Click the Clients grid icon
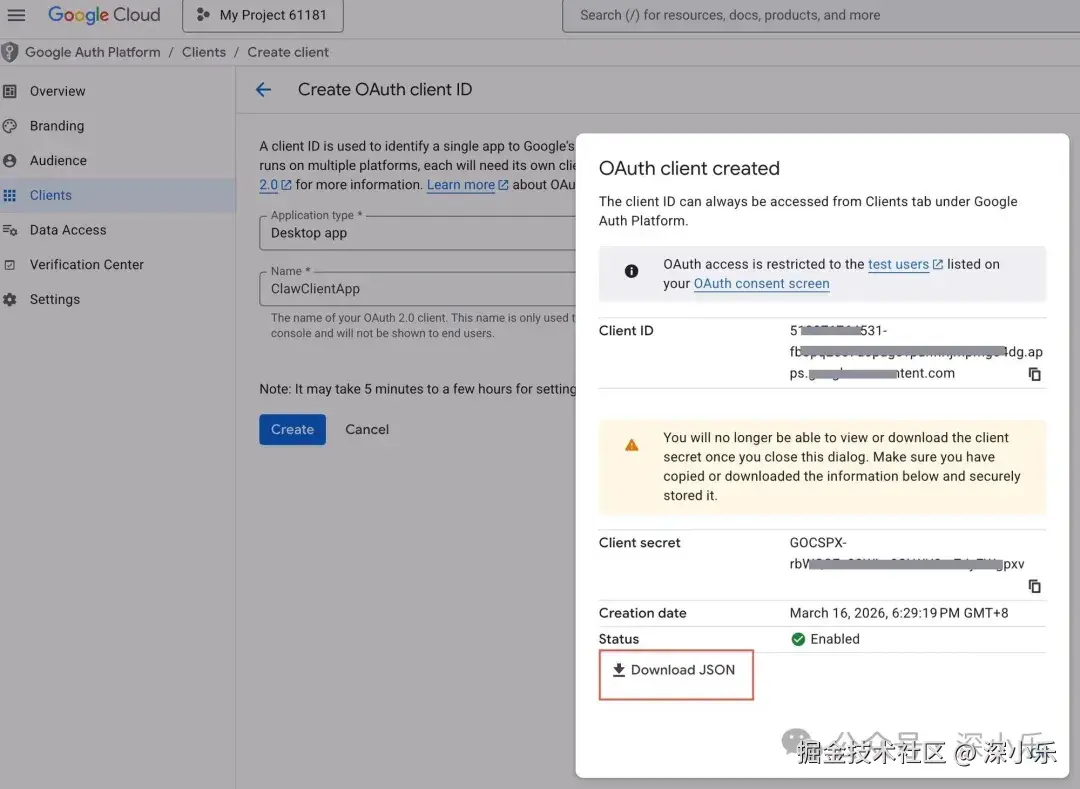 coord(10,196)
